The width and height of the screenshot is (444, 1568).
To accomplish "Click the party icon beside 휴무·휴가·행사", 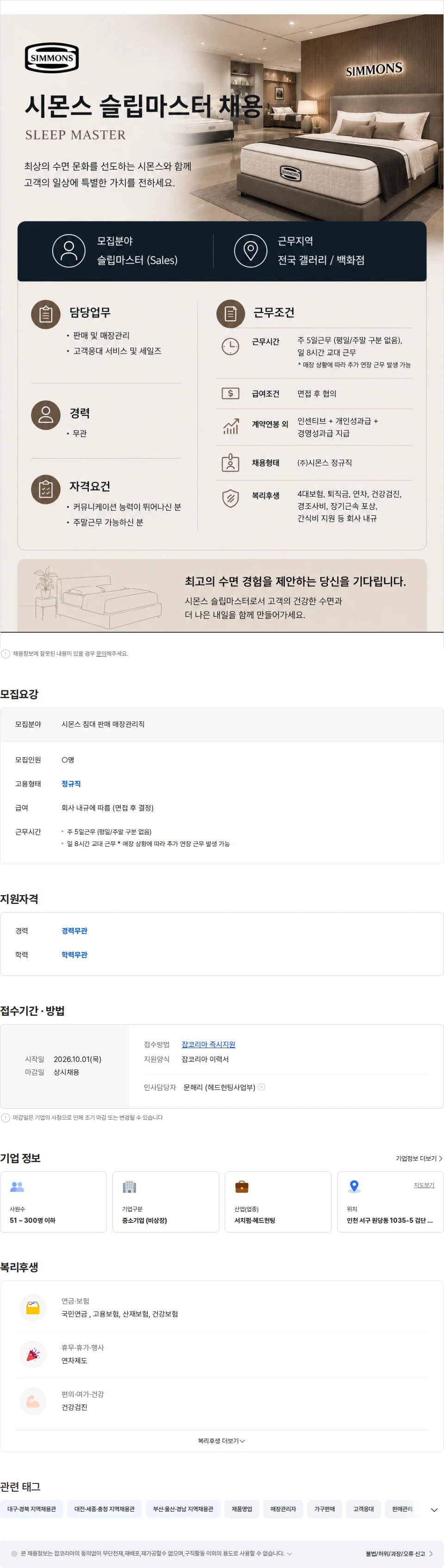I will tap(33, 1354).
